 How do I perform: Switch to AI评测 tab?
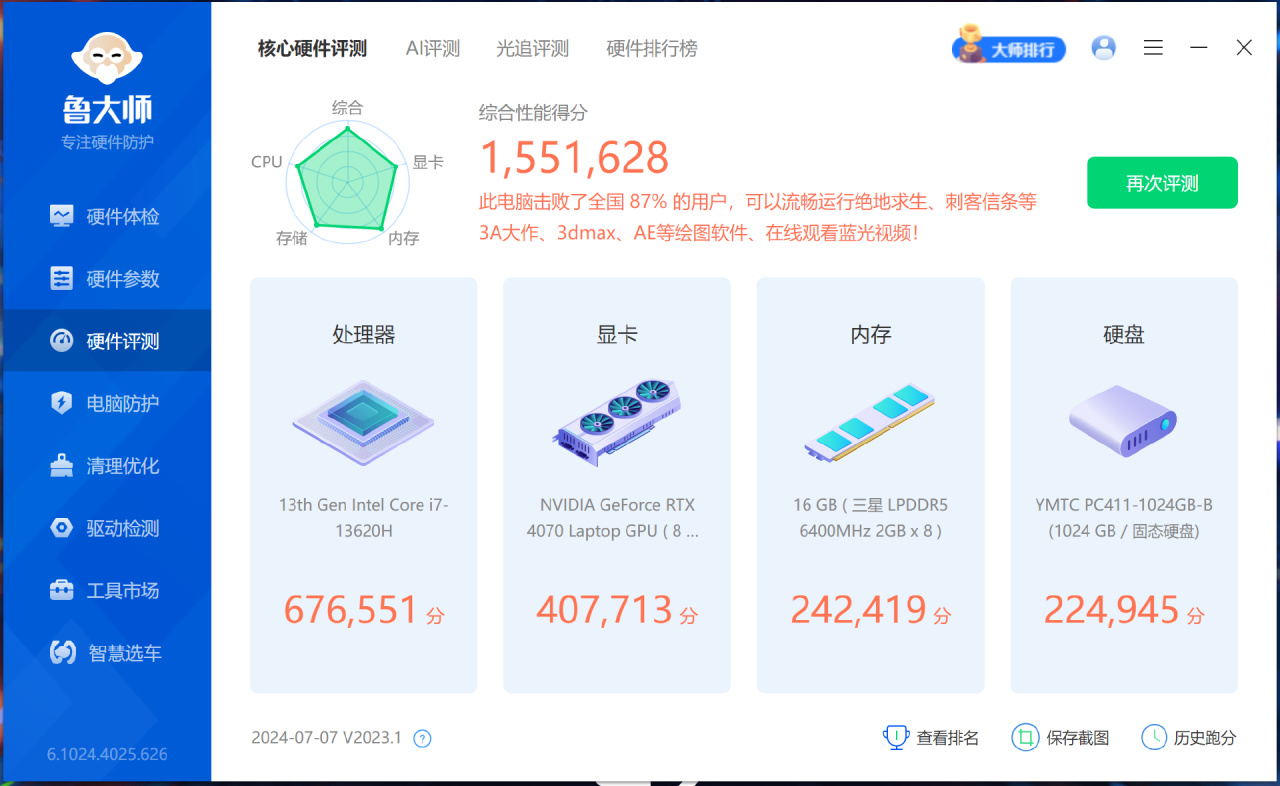433,48
